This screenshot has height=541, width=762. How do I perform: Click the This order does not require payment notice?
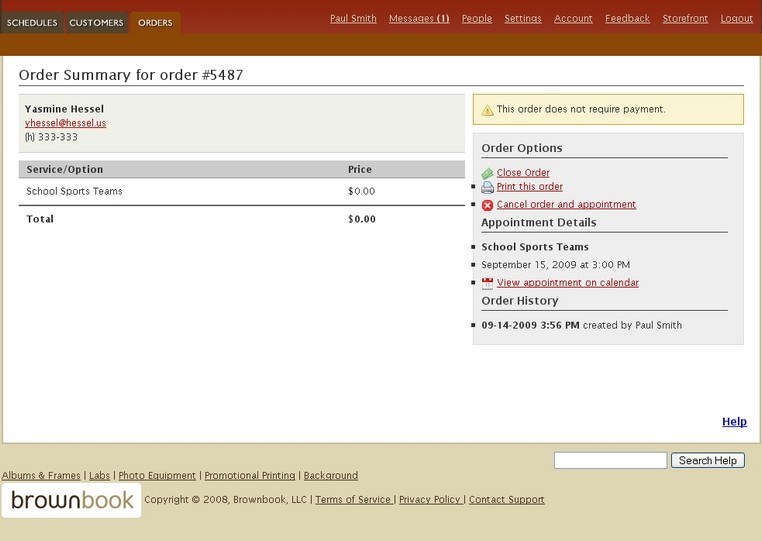click(608, 109)
